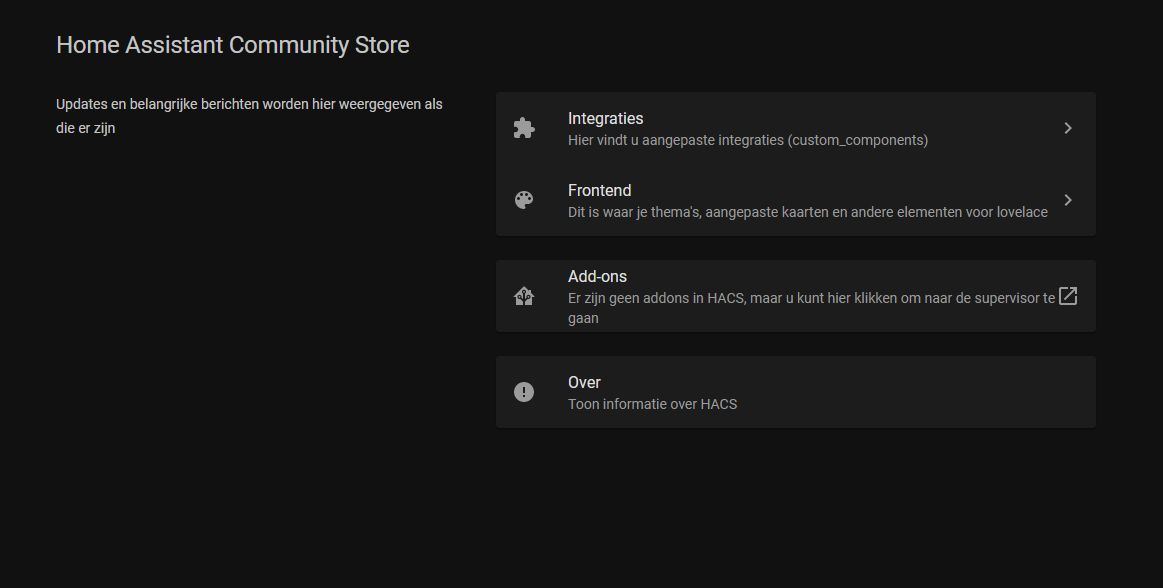Open the Integraties section title
This screenshot has width=1163, height=588.
pyautogui.click(x=605, y=119)
